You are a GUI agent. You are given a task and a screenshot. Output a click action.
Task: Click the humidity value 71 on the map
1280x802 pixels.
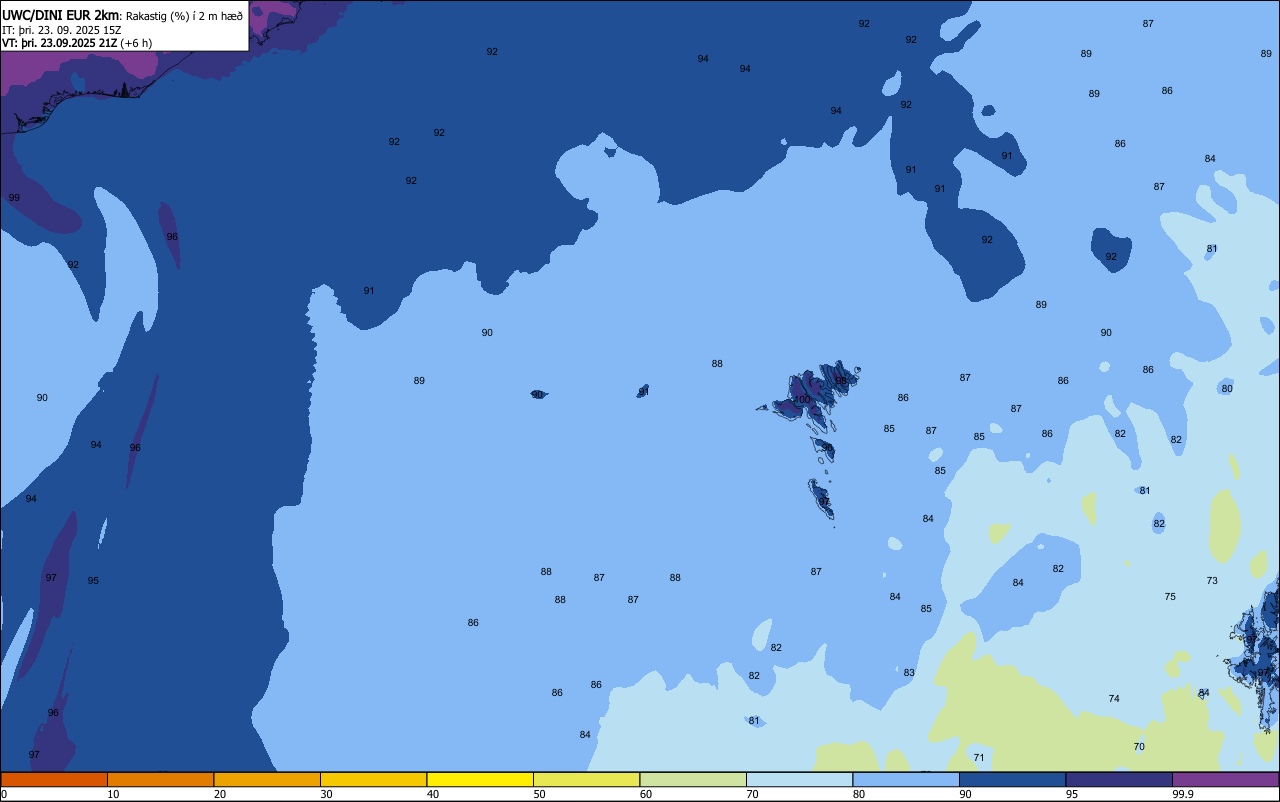point(979,758)
